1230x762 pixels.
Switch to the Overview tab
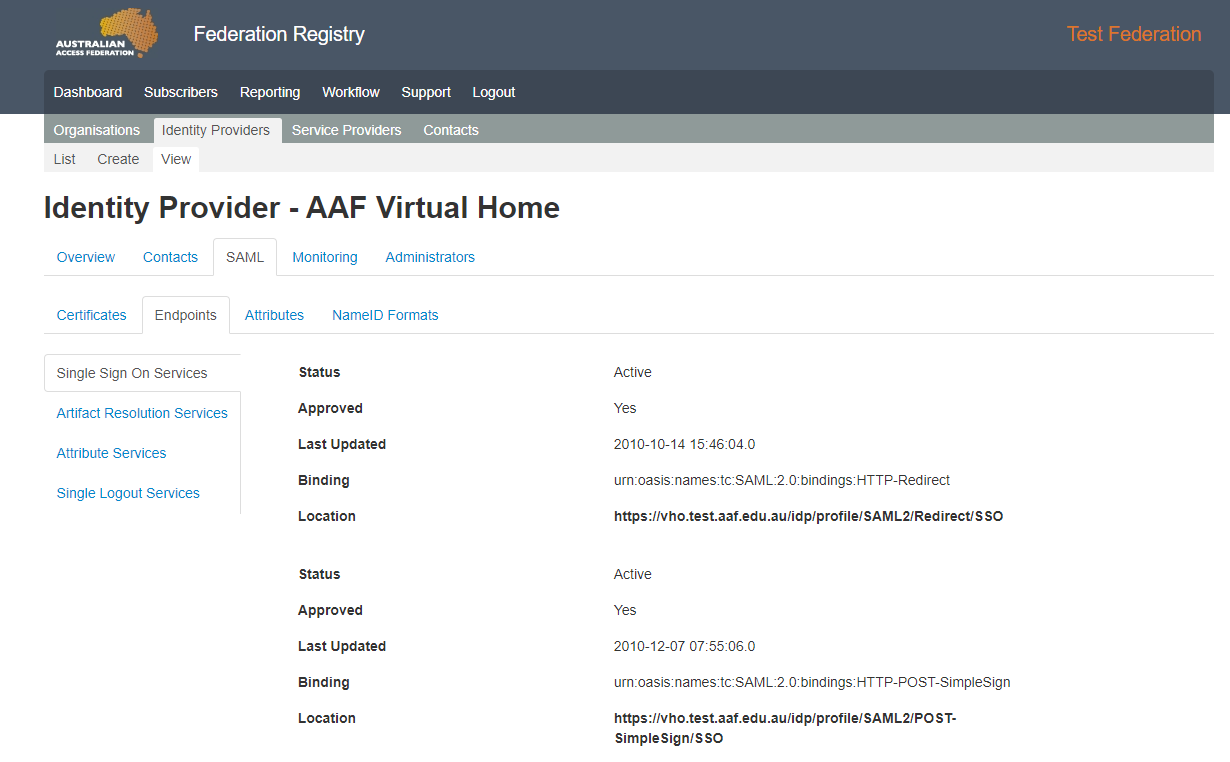pyautogui.click(x=86, y=257)
